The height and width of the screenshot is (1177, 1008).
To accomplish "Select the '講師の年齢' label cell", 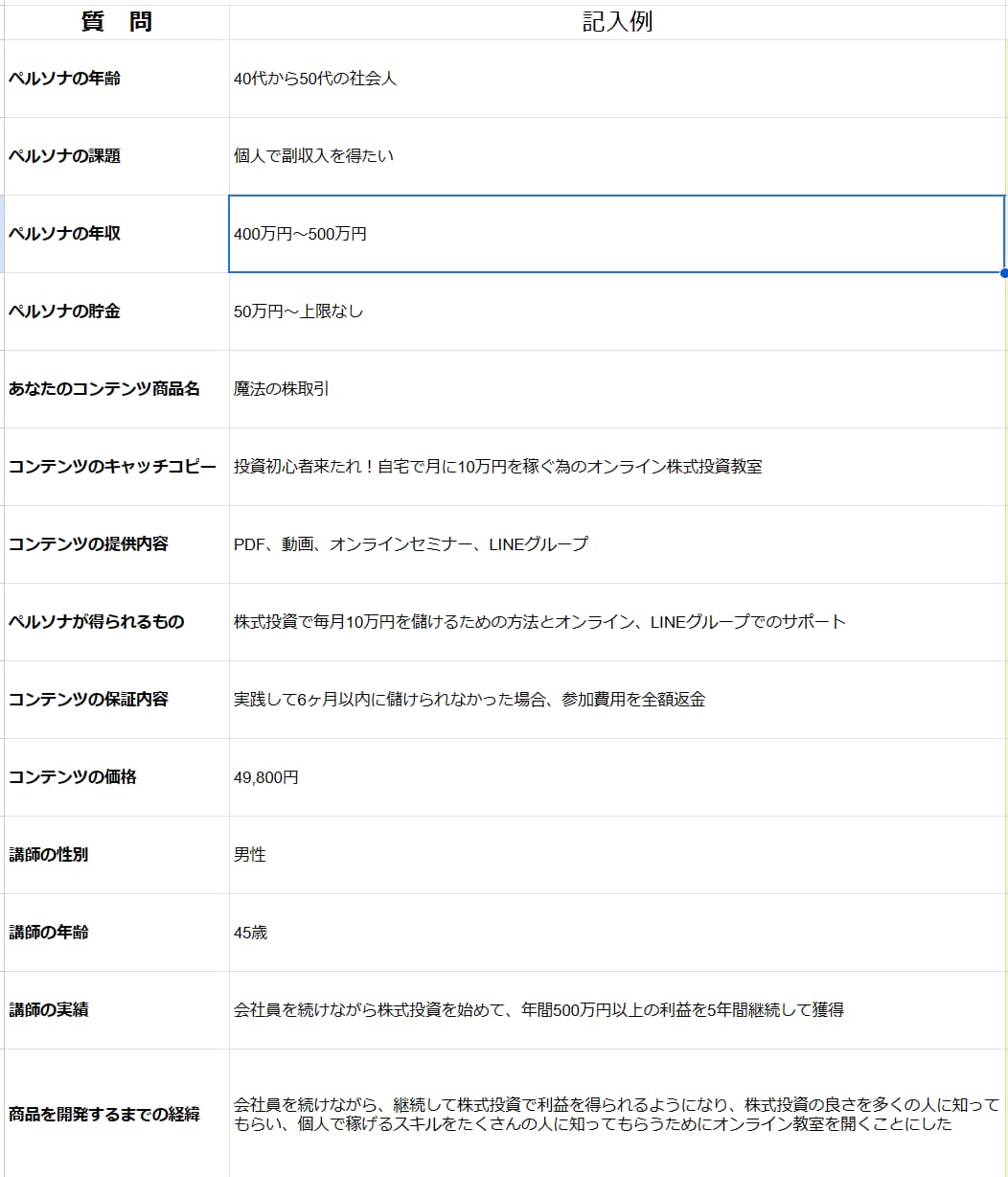I will click(x=117, y=933).
